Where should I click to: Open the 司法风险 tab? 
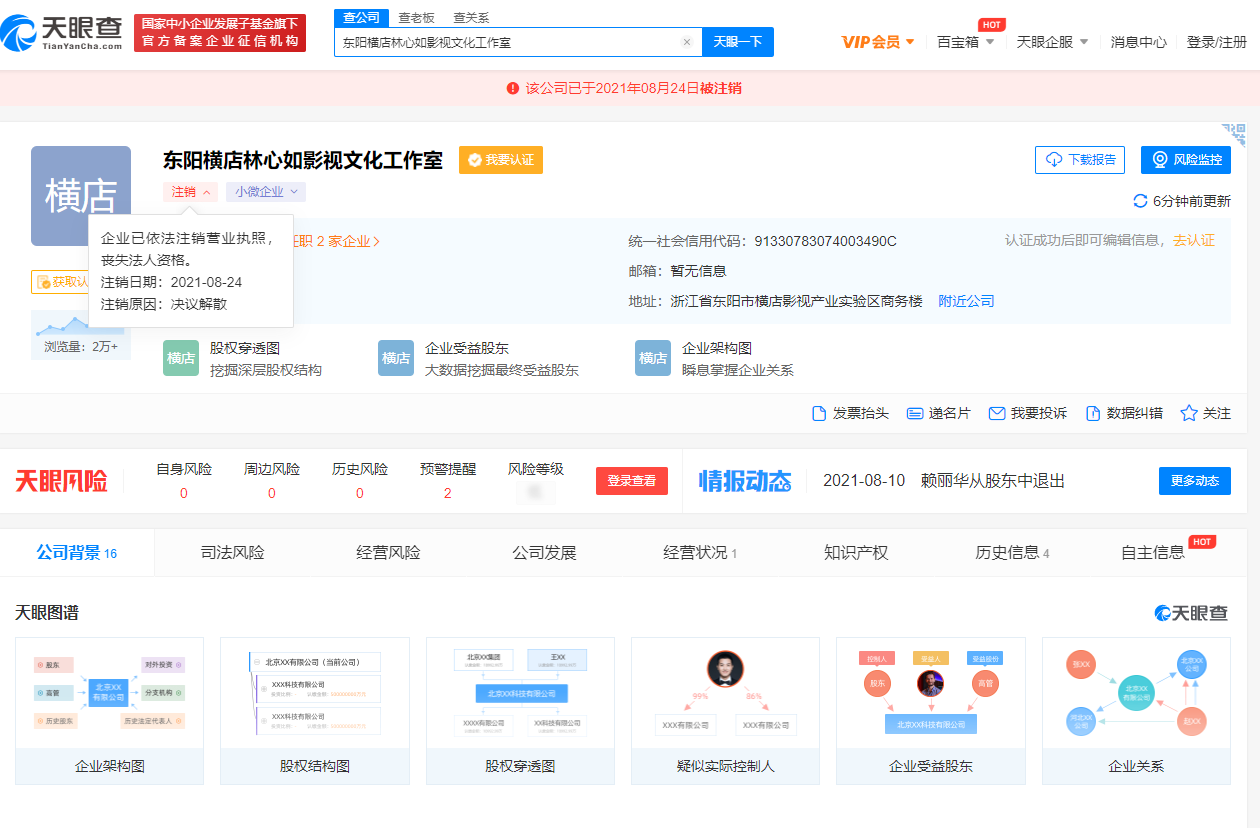point(232,552)
